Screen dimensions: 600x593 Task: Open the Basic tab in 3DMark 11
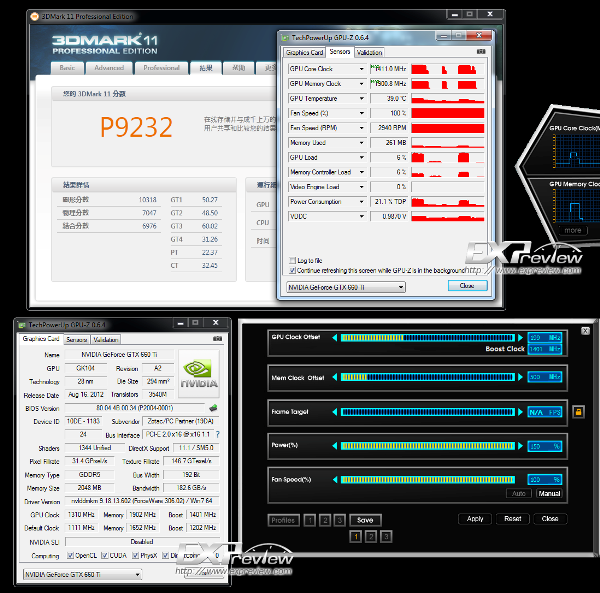click(x=67, y=68)
